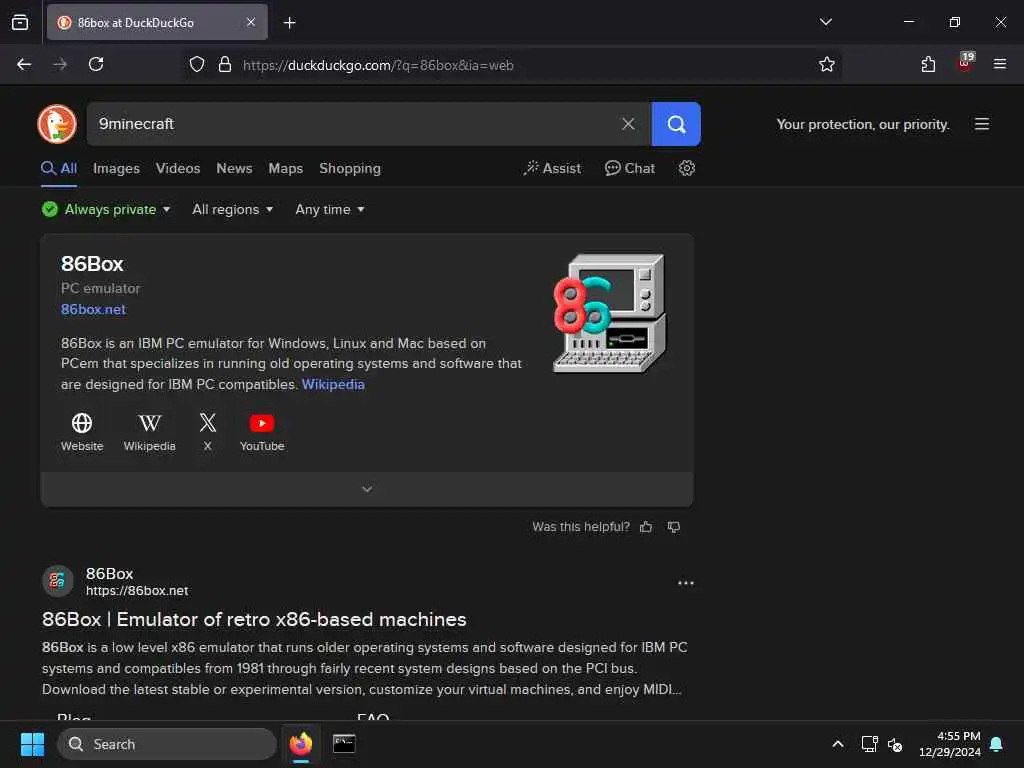1024x768 pixels.
Task: Open the Extensions puzzle icon
Action: [x=928, y=64]
